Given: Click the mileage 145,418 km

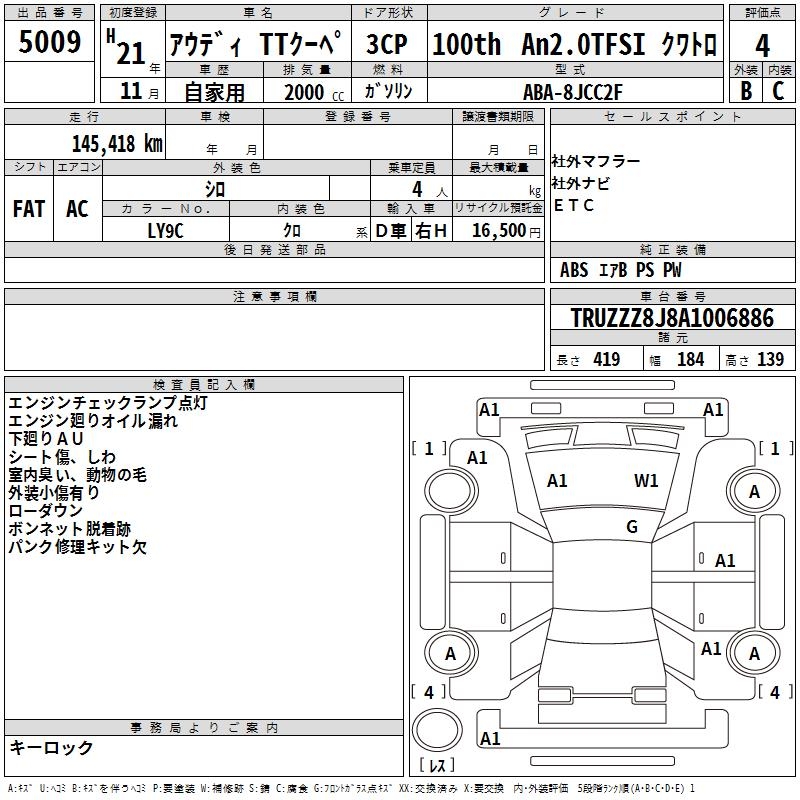Looking at the screenshot, I should pyautogui.click(x=117, y=144).
